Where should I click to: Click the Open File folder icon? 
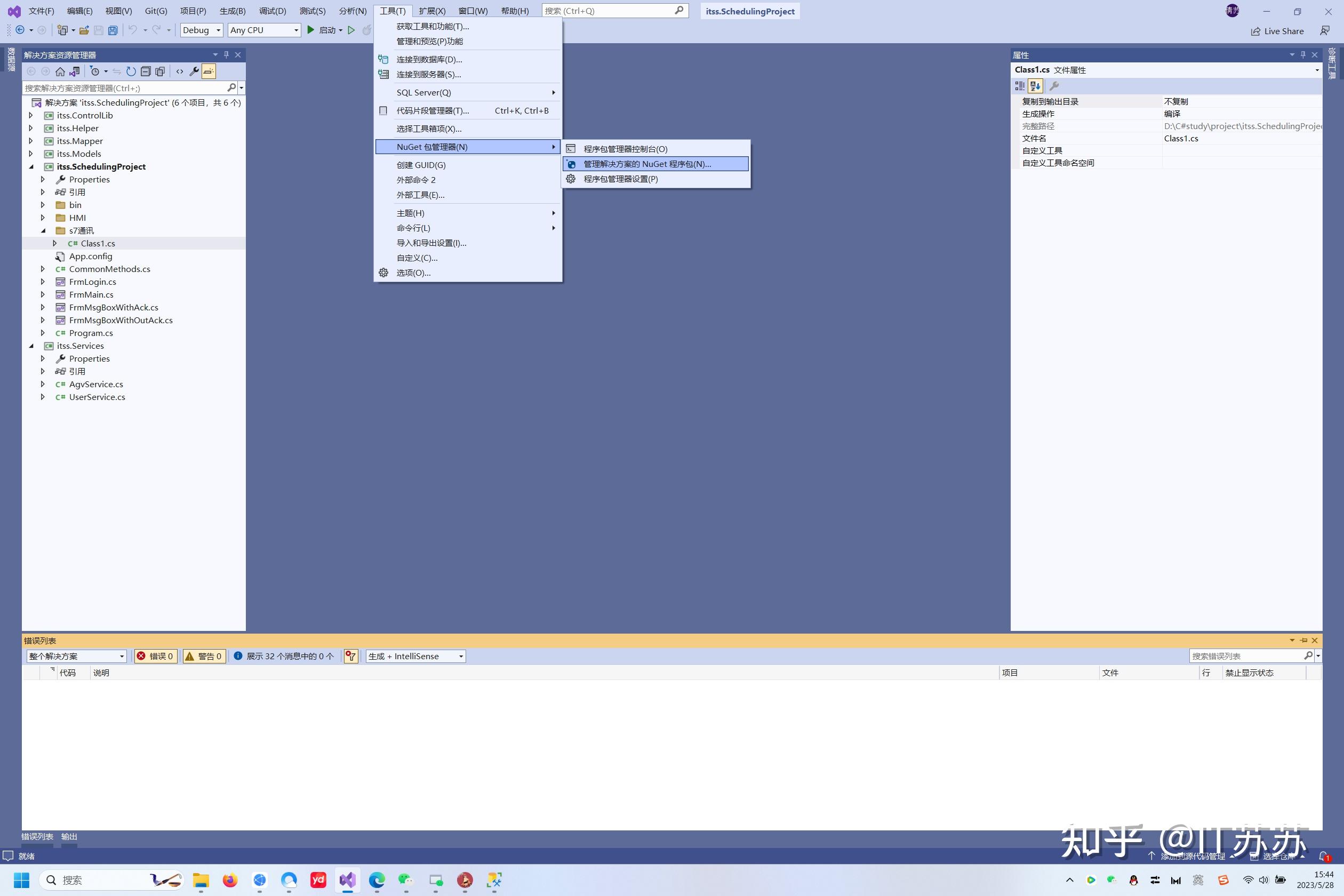tap(84, 30)
